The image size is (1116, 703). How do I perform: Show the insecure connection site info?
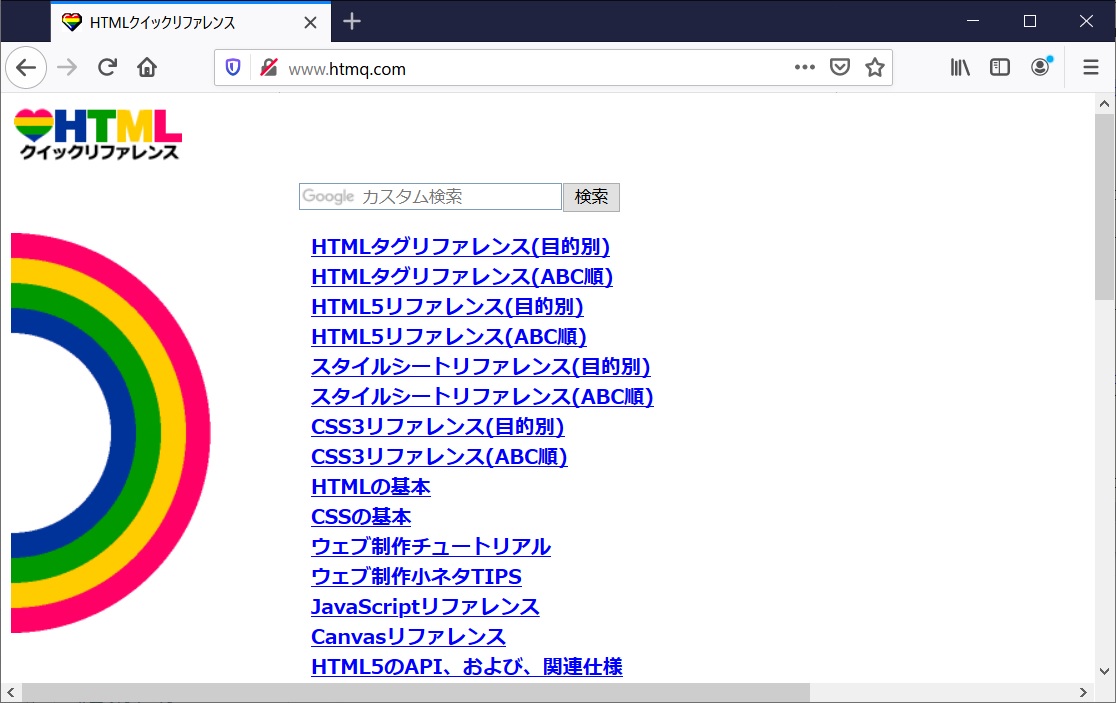[268, 68]
